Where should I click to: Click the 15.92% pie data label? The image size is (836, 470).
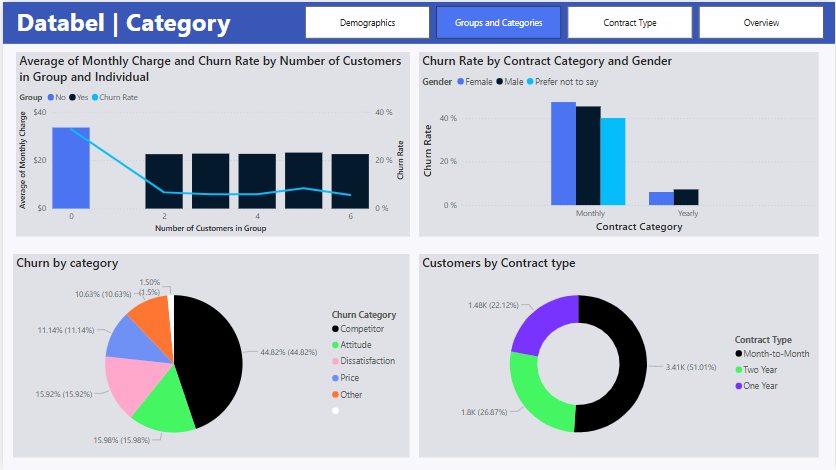[64, 394]
